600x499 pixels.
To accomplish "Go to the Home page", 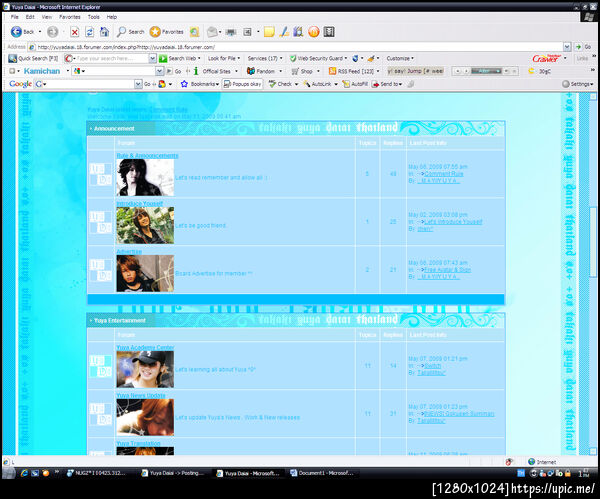I will 104,32.
